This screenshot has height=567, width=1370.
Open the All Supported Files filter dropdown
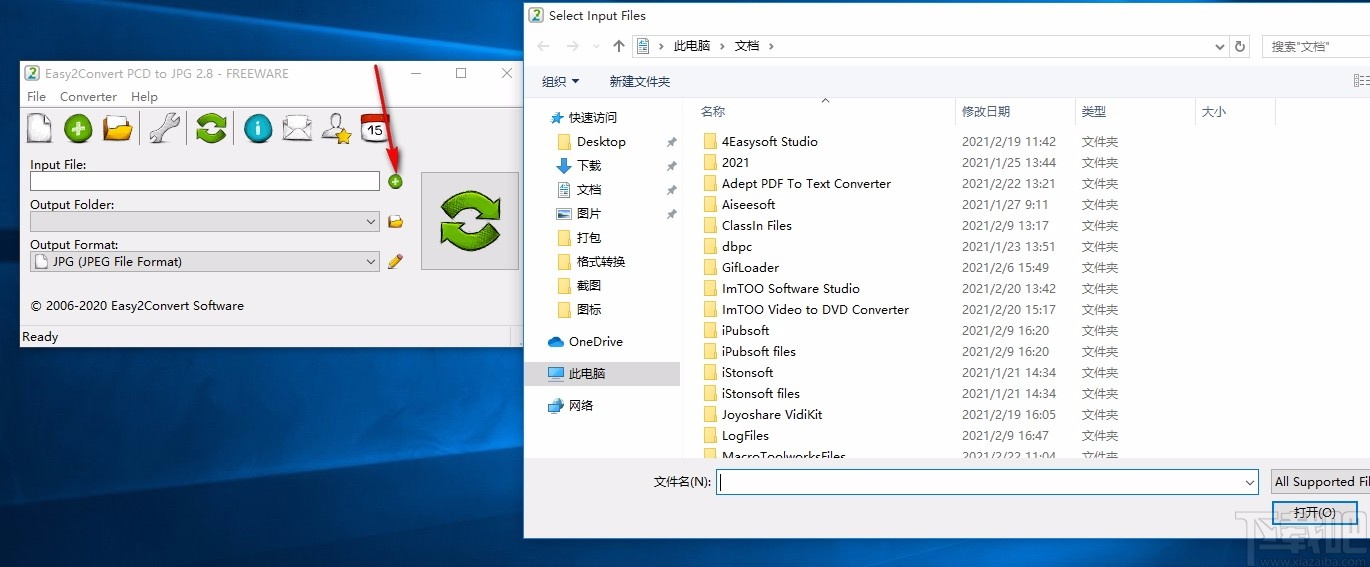tap(1320, 482)
